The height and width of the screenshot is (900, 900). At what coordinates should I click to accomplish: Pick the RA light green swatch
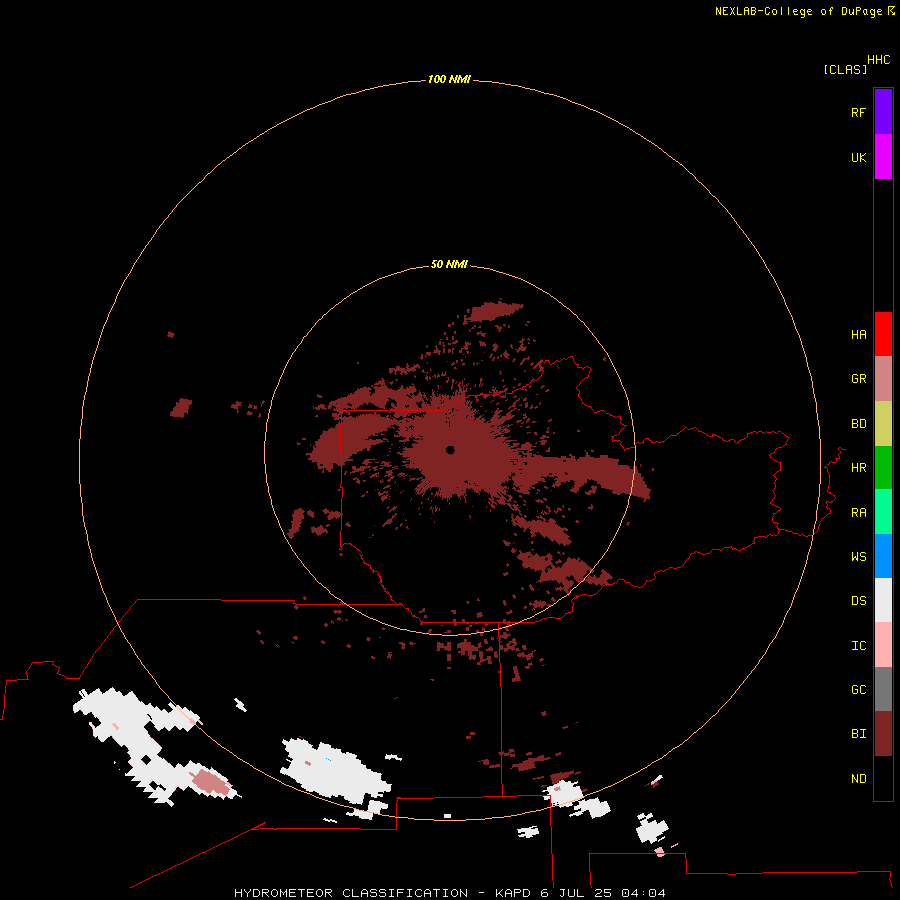[883, 512]
